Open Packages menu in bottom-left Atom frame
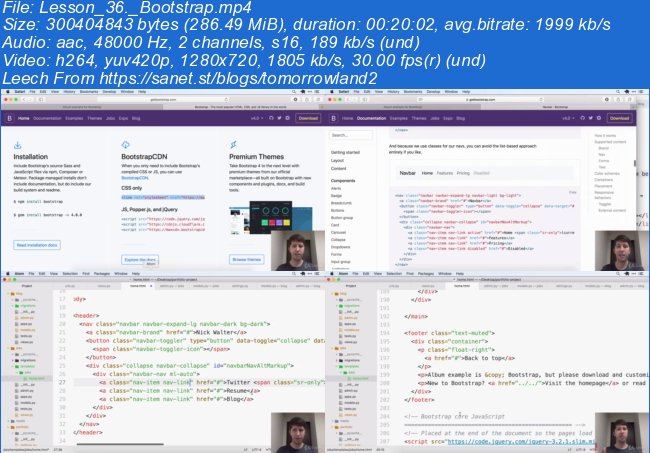This screenshot has height=453, width=650. (102, 274)
